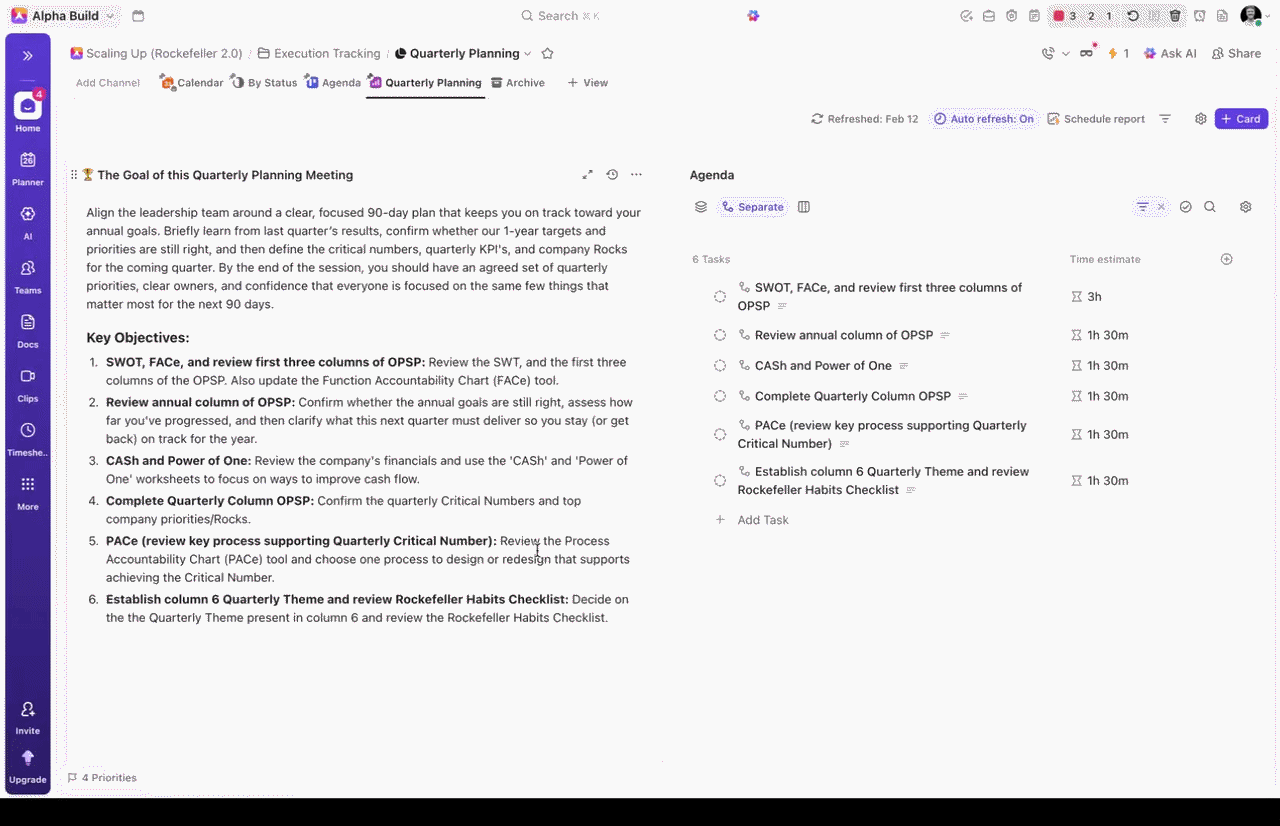
Task: Add a column with plus next to Time estimate
Action: (x=1227, y=259)
